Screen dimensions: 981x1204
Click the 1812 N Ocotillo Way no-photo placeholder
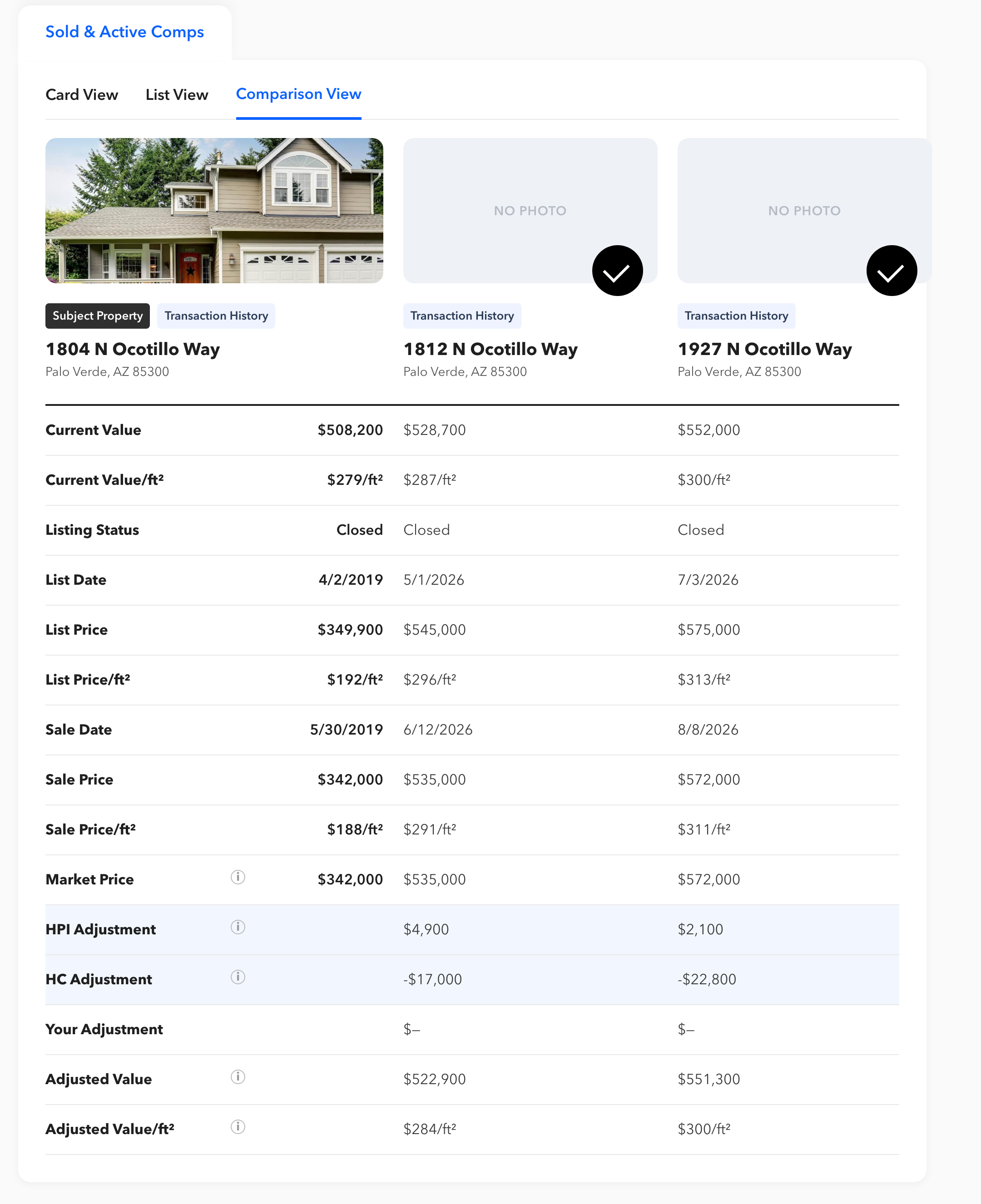(x=530, y=211)
